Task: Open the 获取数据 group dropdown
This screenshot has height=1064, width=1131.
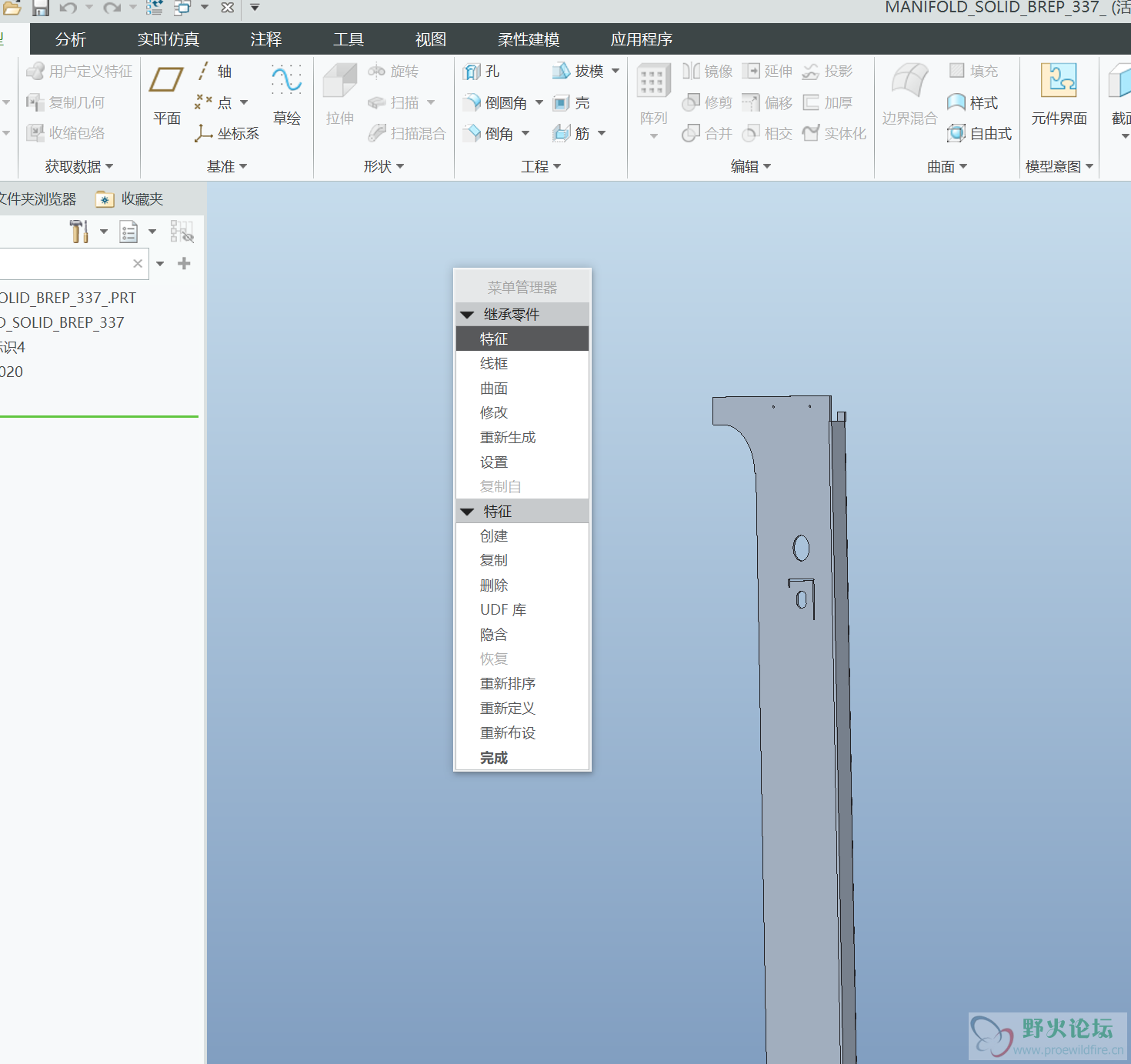Action: 79,167
